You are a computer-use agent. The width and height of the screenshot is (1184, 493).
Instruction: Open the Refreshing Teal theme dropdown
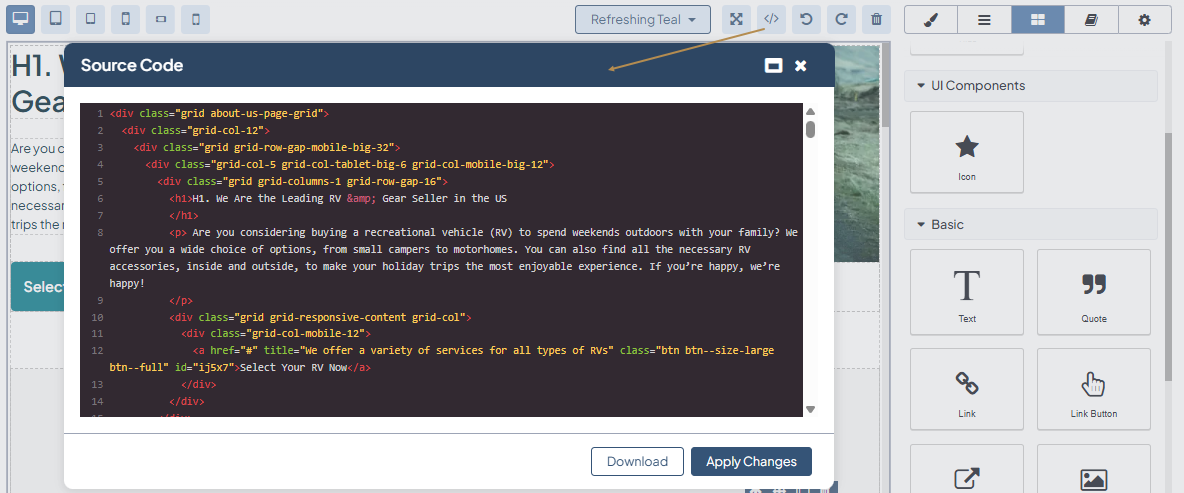coord(642,19)
